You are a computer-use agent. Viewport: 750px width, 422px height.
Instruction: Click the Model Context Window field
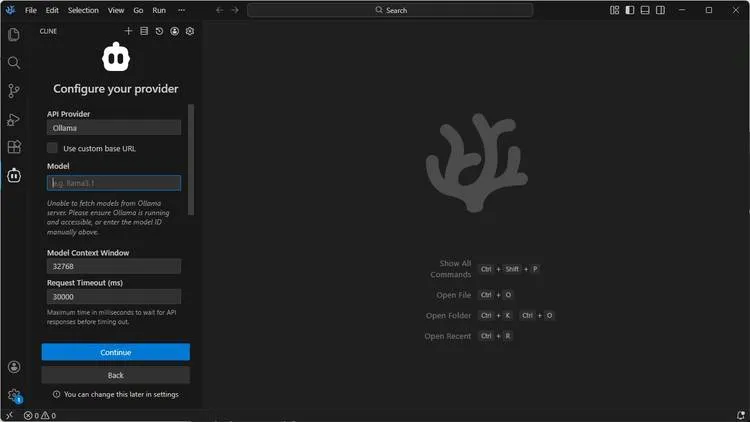(x=114, y=266)
